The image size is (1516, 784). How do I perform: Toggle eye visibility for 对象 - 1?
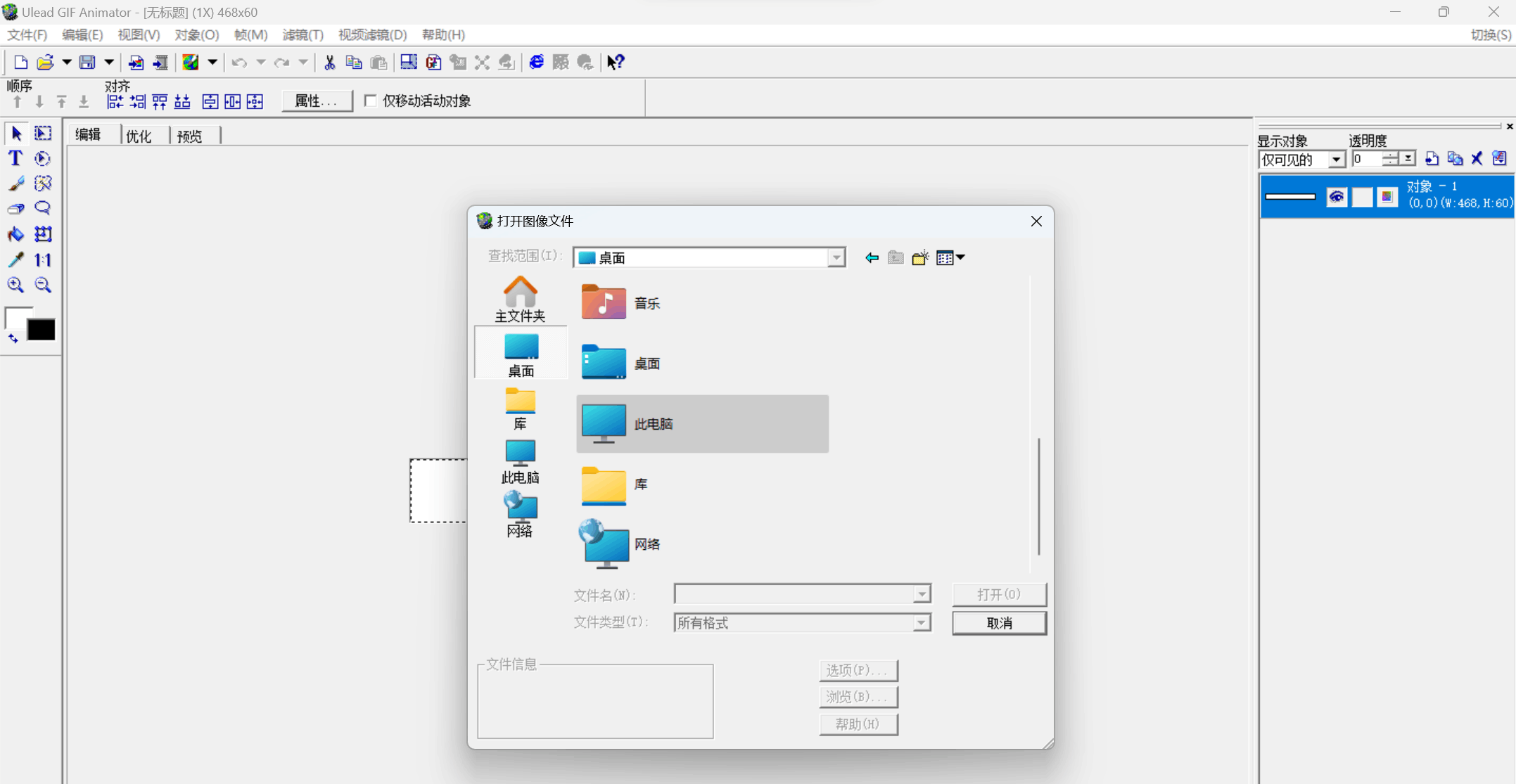click(x=1336, y=197)
